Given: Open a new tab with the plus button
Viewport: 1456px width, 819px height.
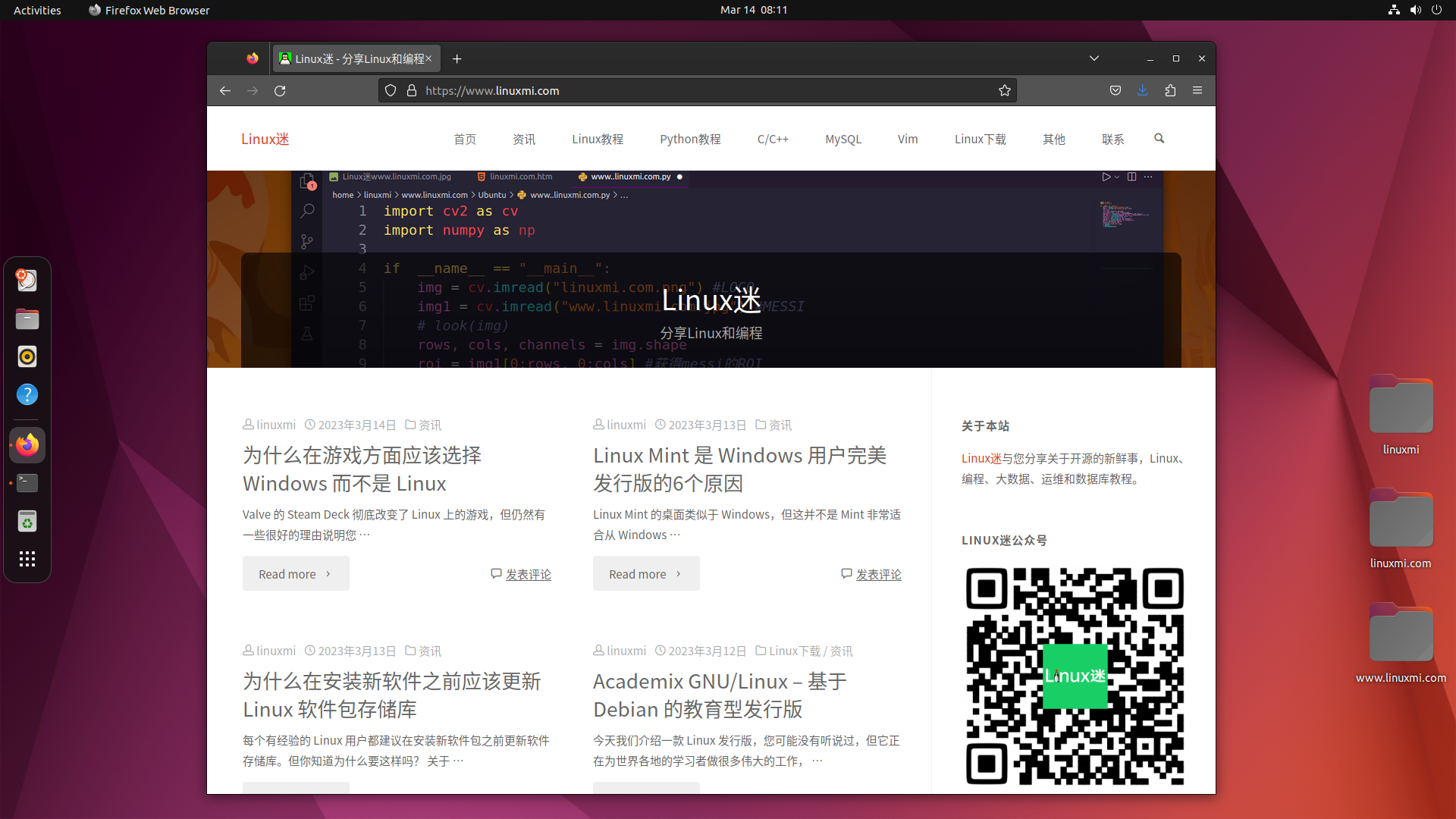Looking at the screenshot, I should click(457, 58).
